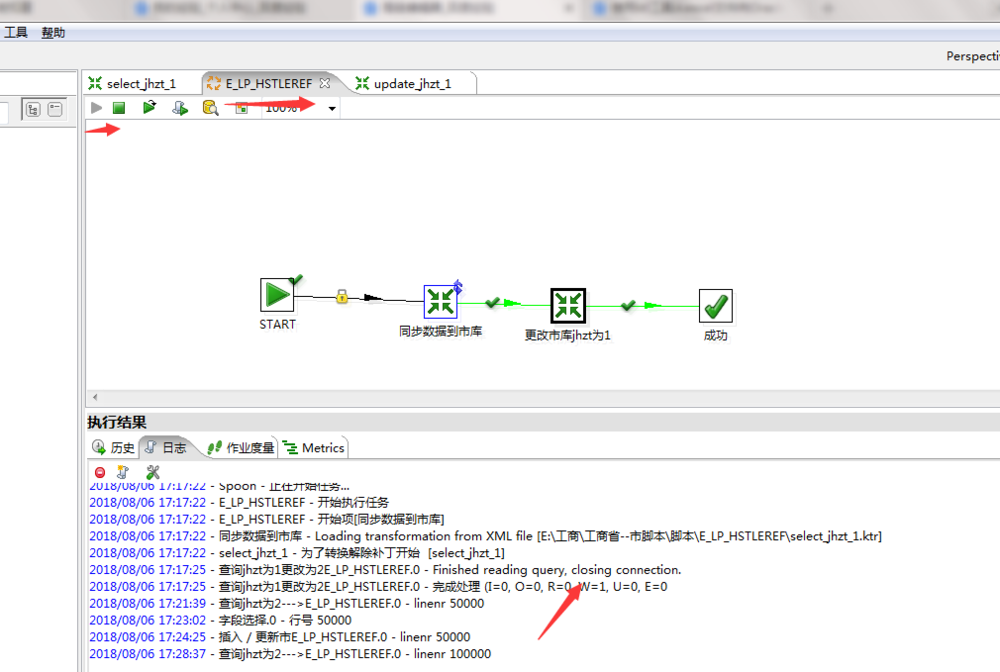Click log line '开始执行任务'
The image size is (1000, 672).
pos(239,502)
